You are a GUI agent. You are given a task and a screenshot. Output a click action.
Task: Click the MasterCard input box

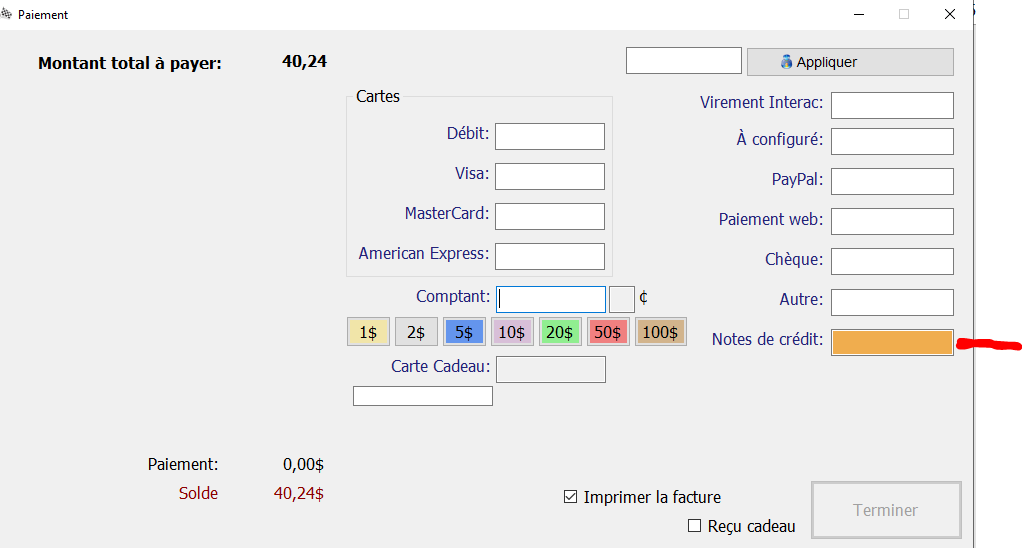click(549, 216)
